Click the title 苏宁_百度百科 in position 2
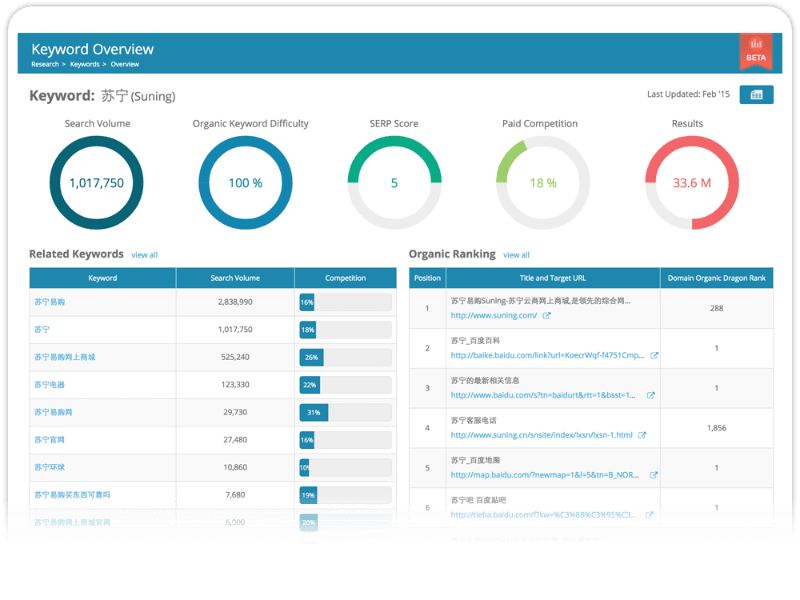Screen dimensions: 800x600 (476, 341)
